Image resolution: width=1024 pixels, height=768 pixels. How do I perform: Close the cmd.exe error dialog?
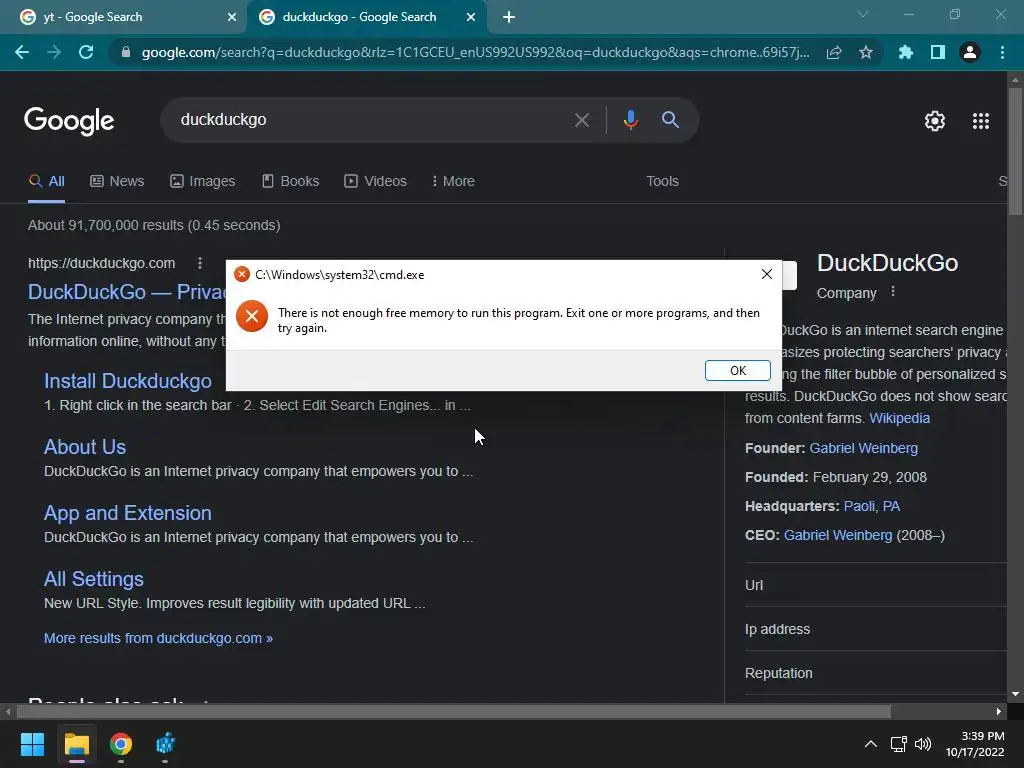tap(767, 274)
